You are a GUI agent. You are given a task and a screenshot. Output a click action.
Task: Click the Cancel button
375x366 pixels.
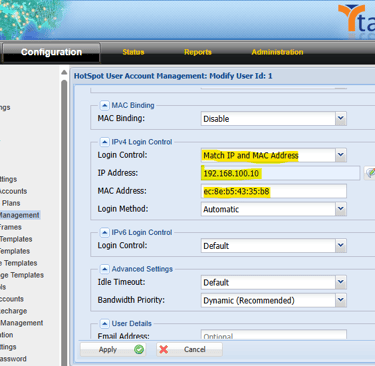(189, 349)
